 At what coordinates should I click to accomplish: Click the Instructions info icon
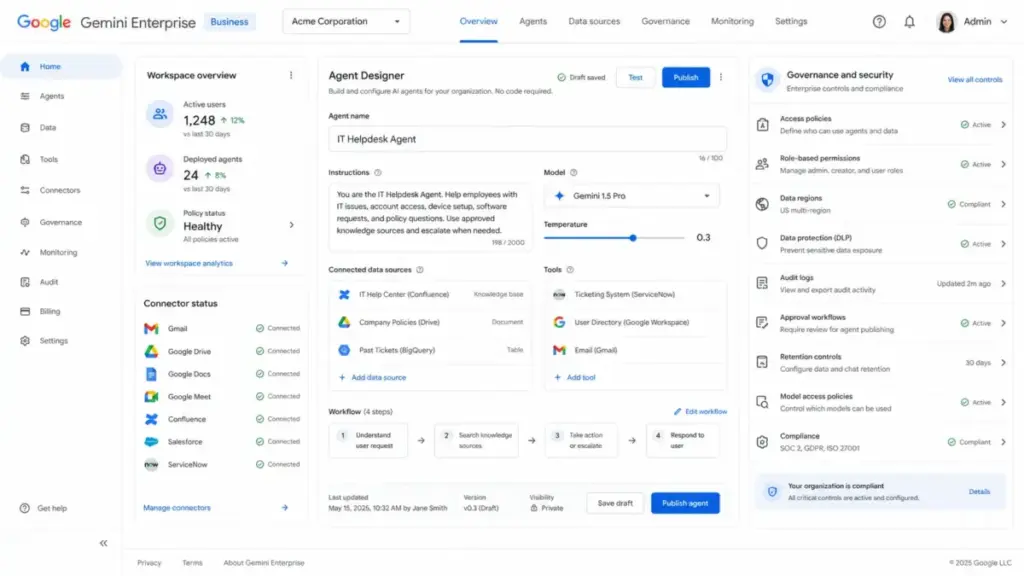coord(377,172)
